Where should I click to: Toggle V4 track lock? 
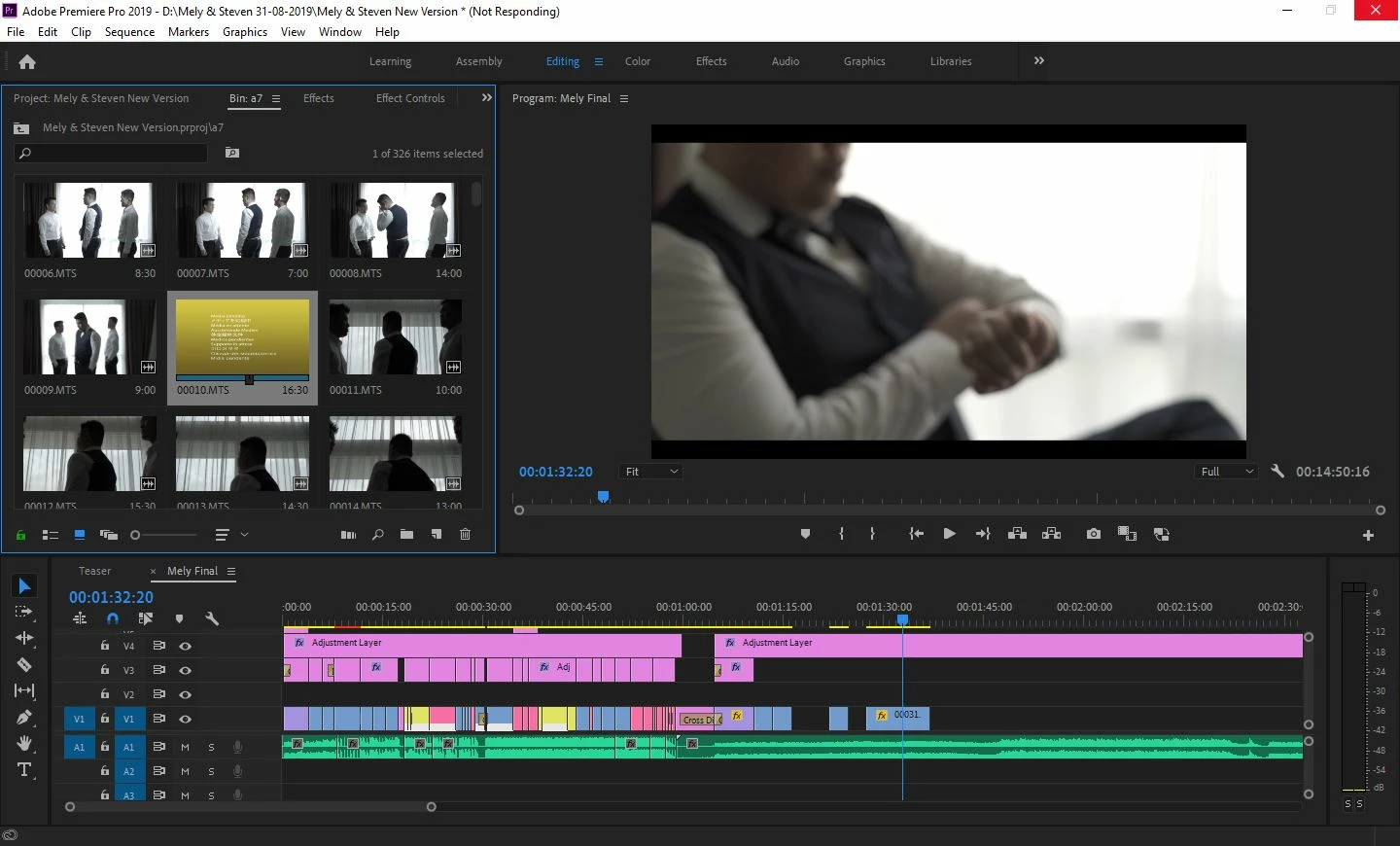(105, 646)
